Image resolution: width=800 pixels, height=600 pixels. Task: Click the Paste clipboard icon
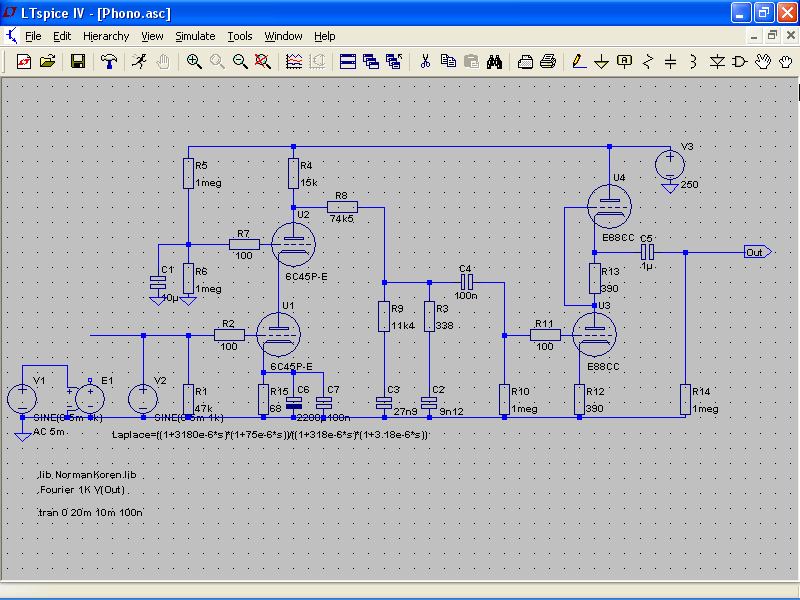(472, 62)
